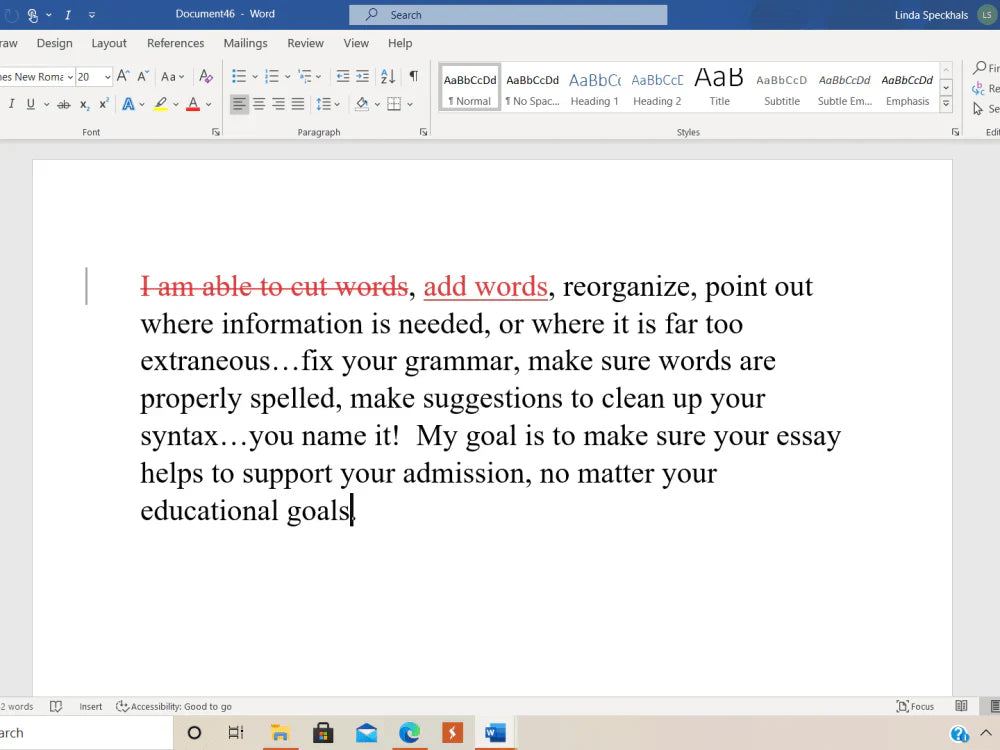Start a numbered list
The image size is (1000, 750).
click(x=272, y=77)
